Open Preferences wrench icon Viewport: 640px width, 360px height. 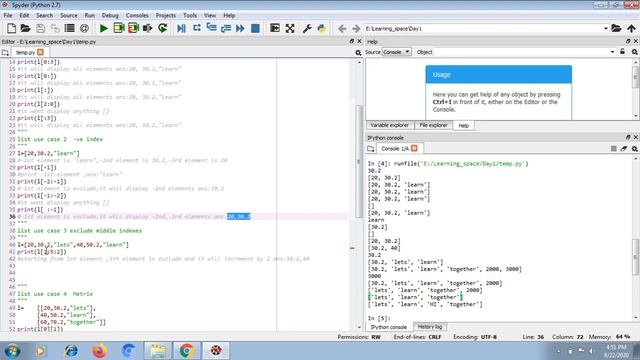point(307,28)
